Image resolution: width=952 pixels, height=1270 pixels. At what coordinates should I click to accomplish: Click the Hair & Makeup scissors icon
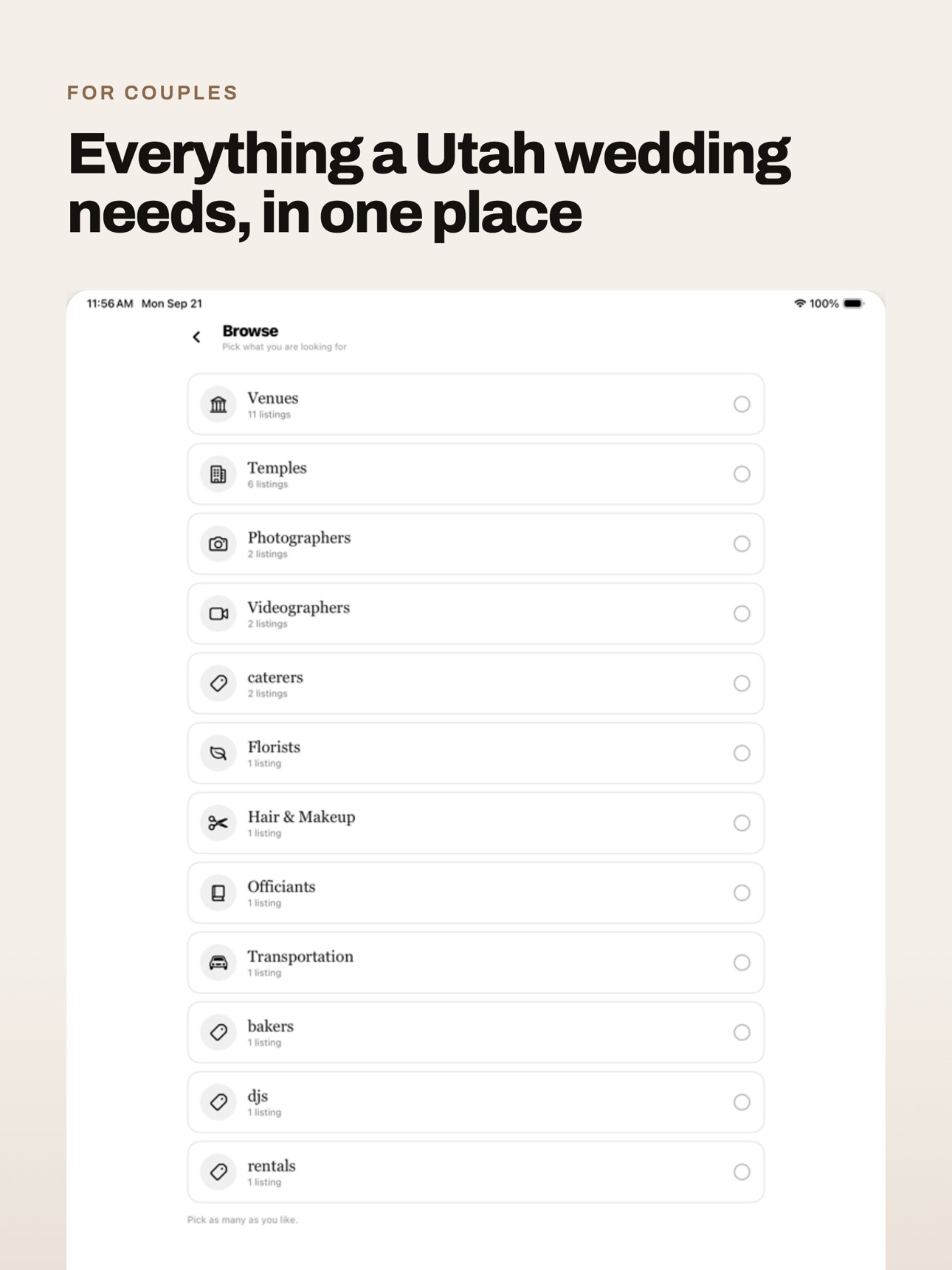[x=218, y=823]
